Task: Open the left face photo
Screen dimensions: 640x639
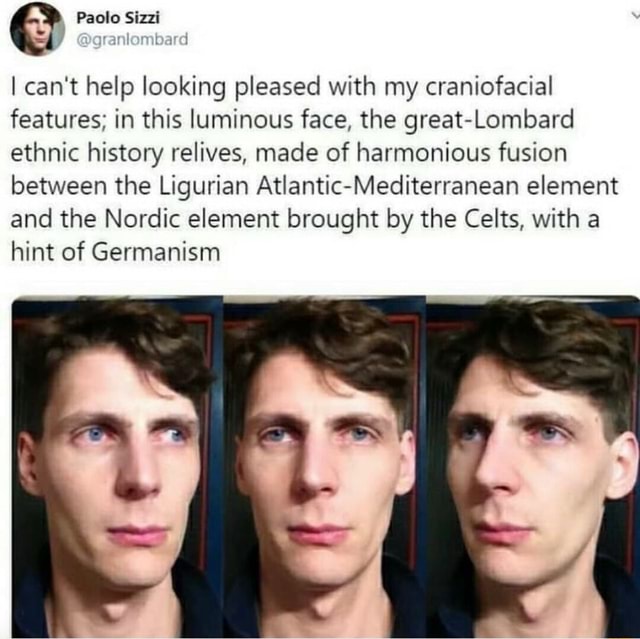Action: point(118,467)
